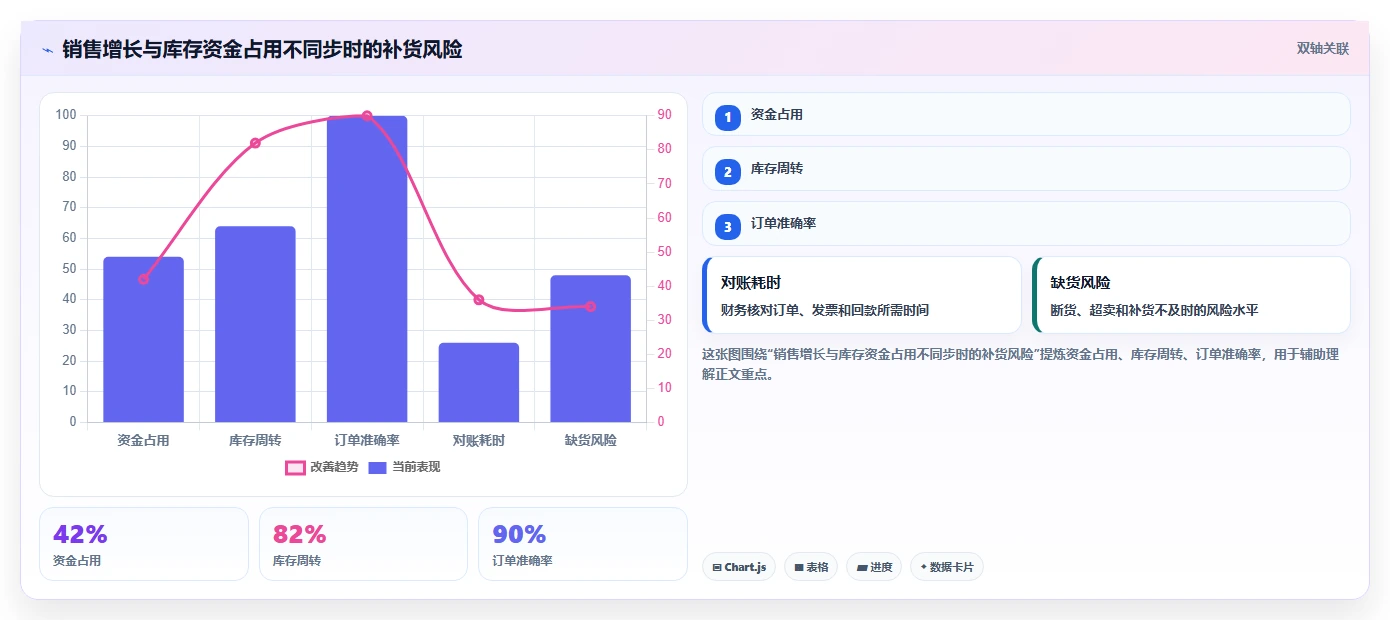
Task: Select the number 2 badge for 库存周转
Action: pyautogui.click(x=728, y=172)
